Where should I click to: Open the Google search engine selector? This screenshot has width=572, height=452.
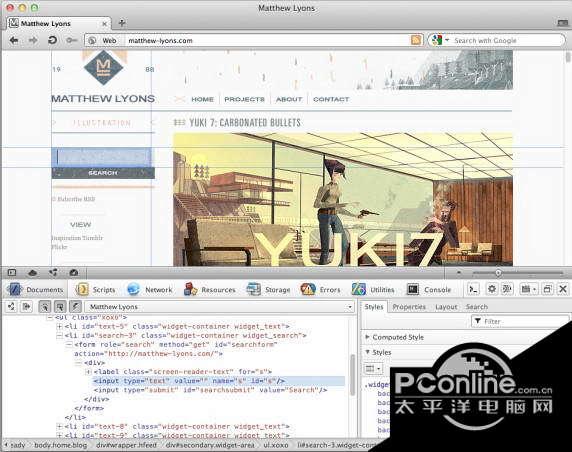440,40
